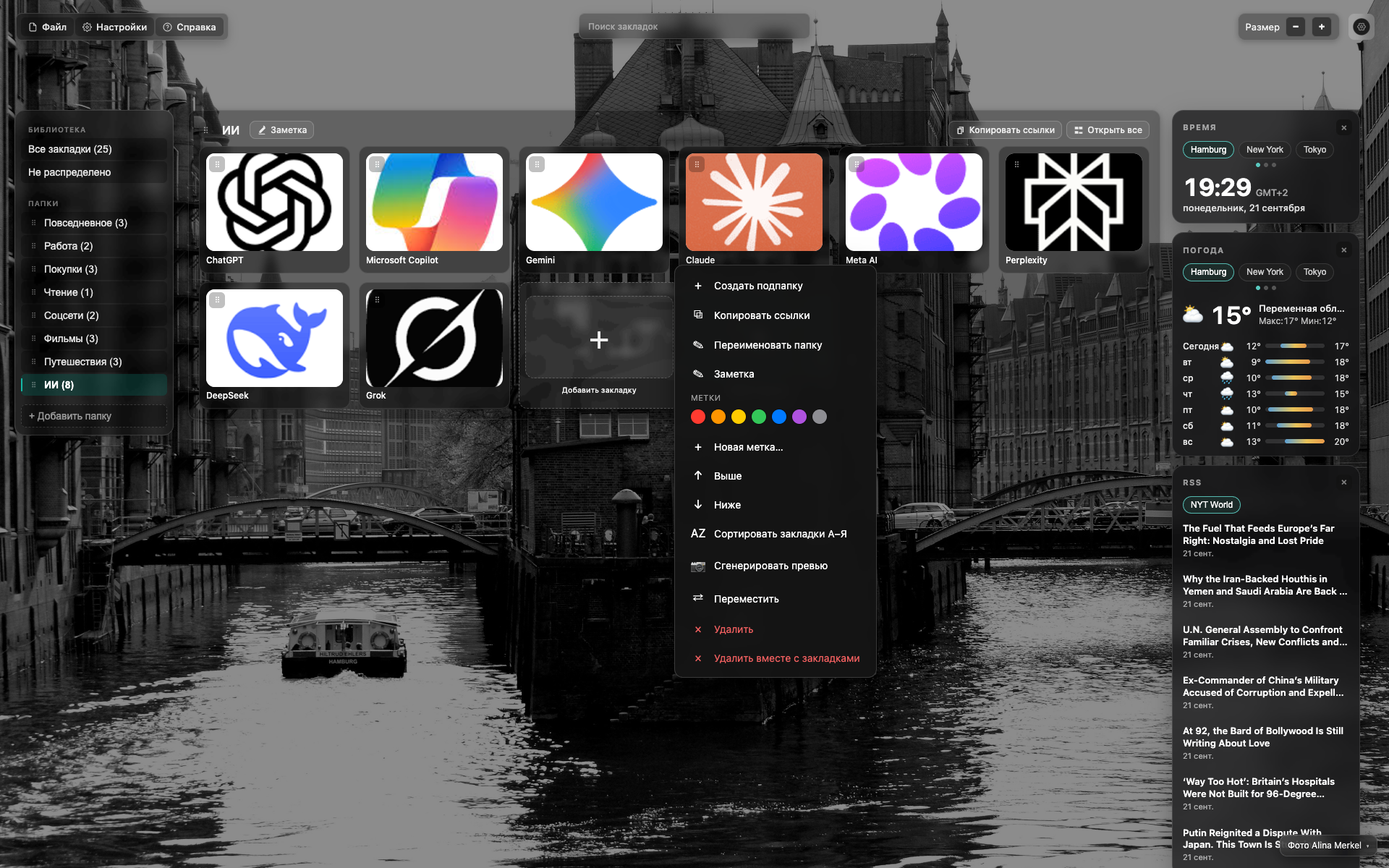Choose Сгенерировать превью menu item
The height and width of the screenshot is (868, 1389).
click(x=775, y=566)
